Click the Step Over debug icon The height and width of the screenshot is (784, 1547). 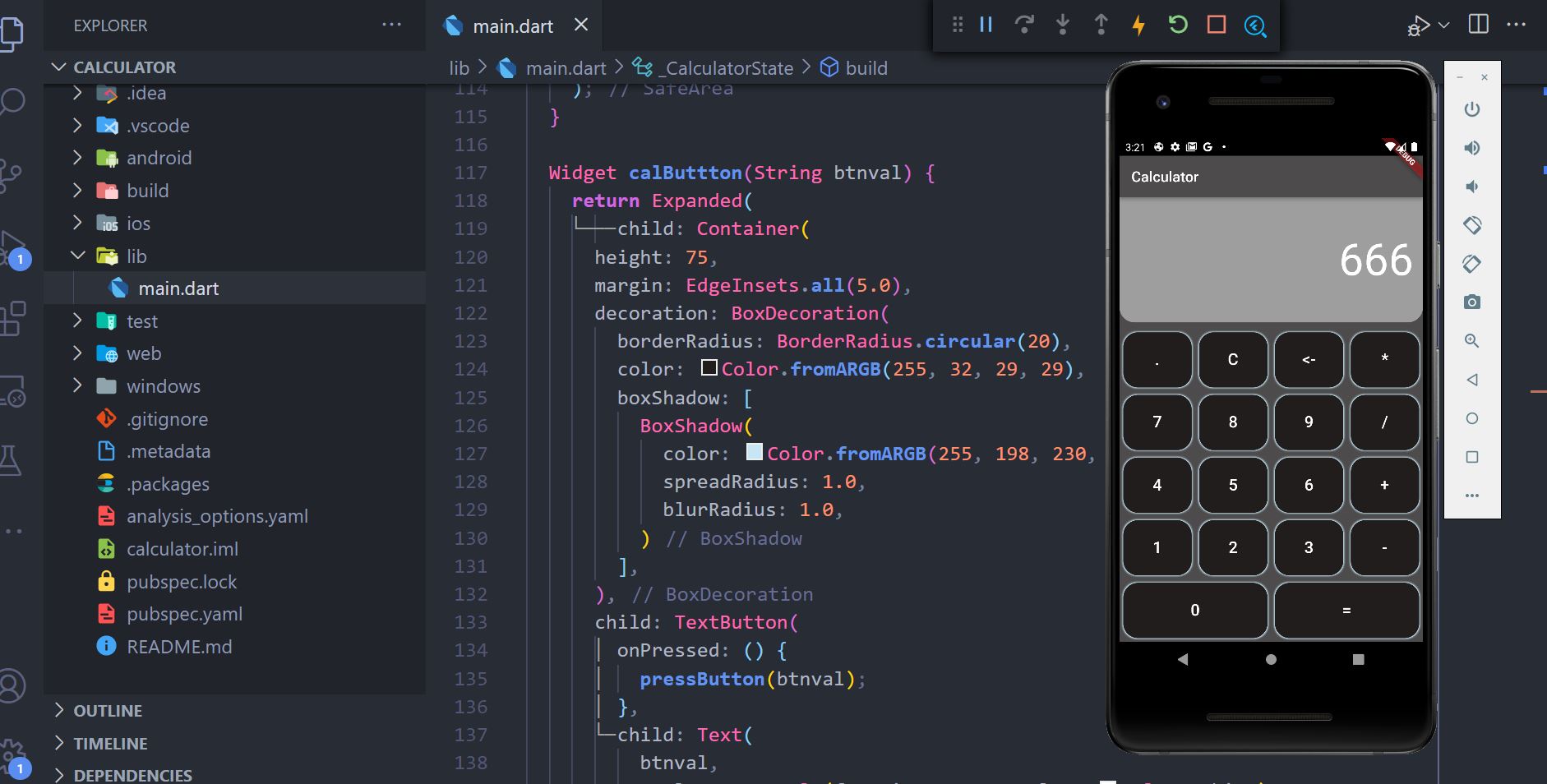pyautogui.click(x=1024, y=25)
